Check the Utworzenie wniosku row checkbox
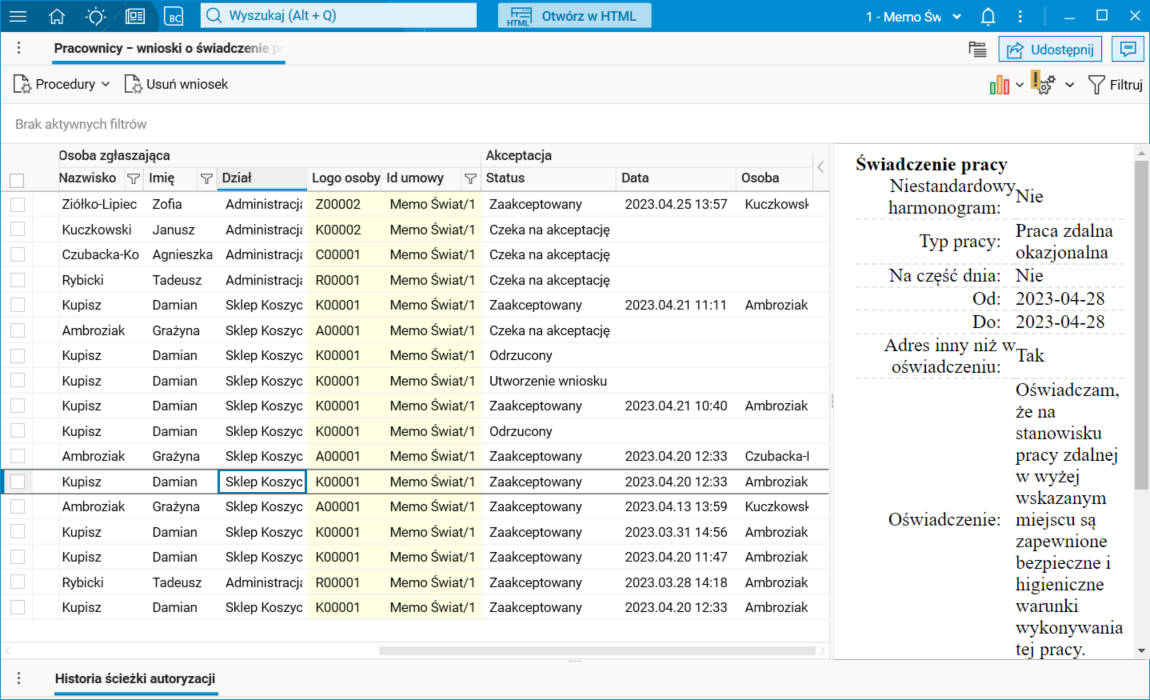 (x=18, y=381)
